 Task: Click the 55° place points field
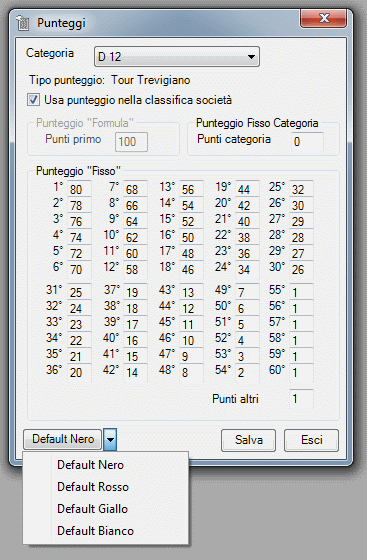301,292
